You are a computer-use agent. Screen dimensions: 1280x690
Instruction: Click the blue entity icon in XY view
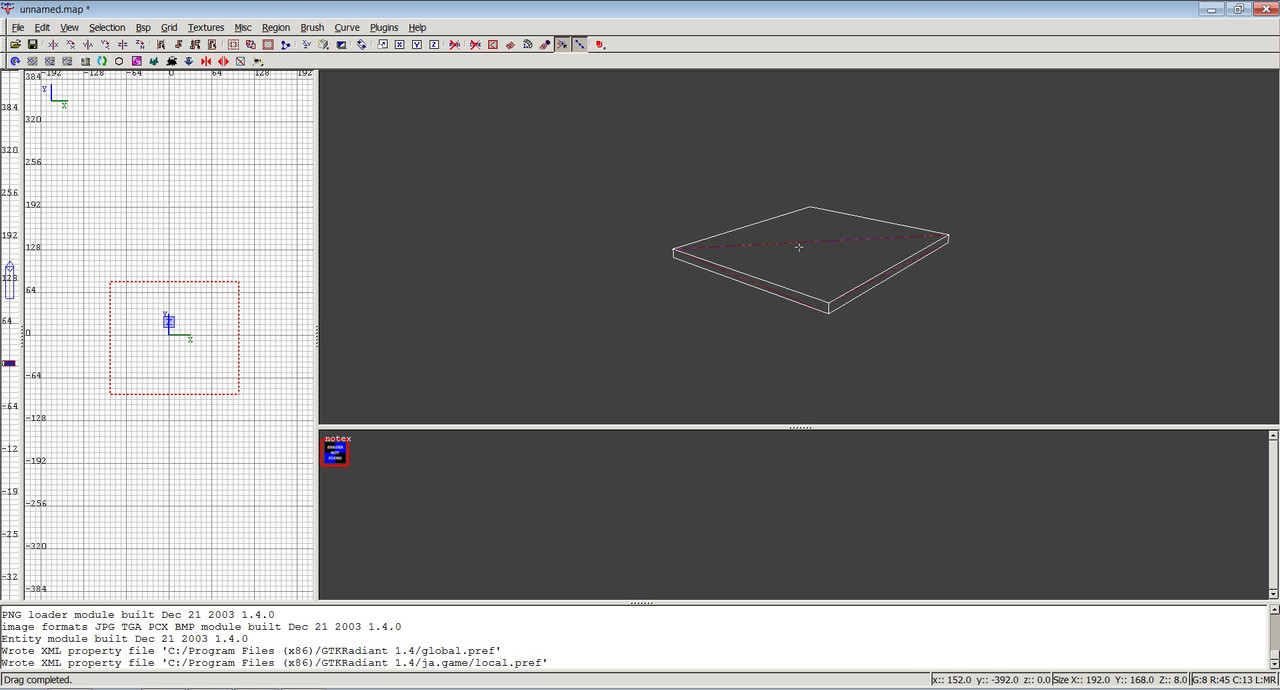[169, 321]
